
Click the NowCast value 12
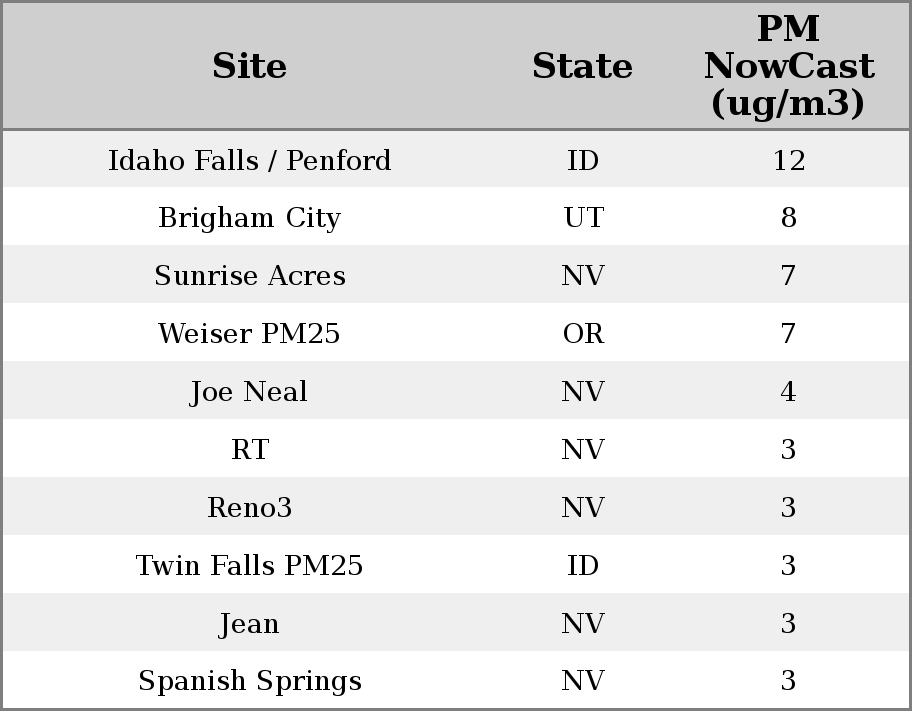click(x=788, y=160)
